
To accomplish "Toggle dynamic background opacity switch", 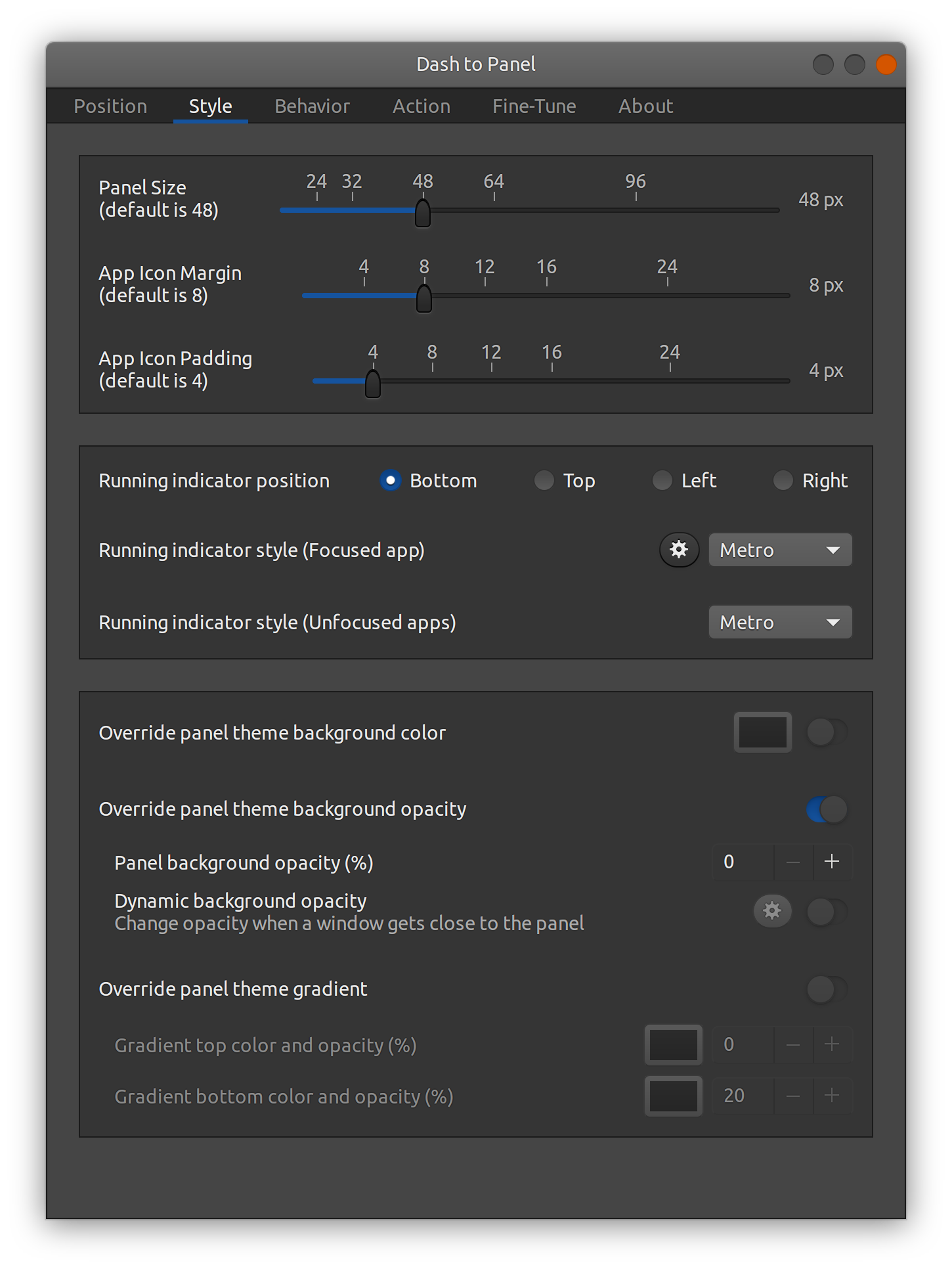I will pos(827,912).
